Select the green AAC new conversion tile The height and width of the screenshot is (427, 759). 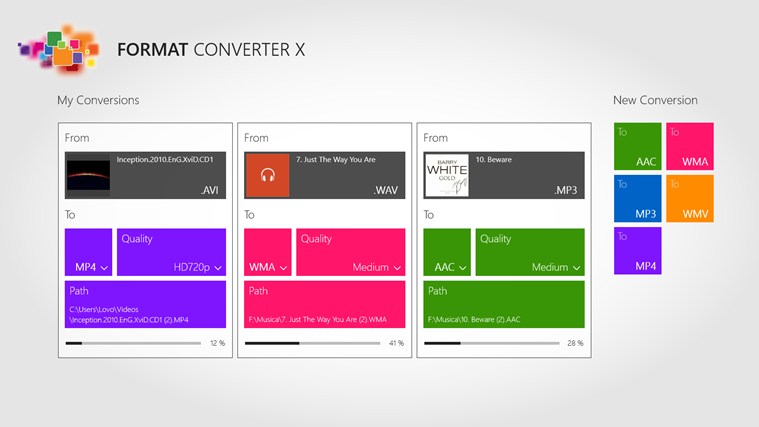click(x=637, y=146)
